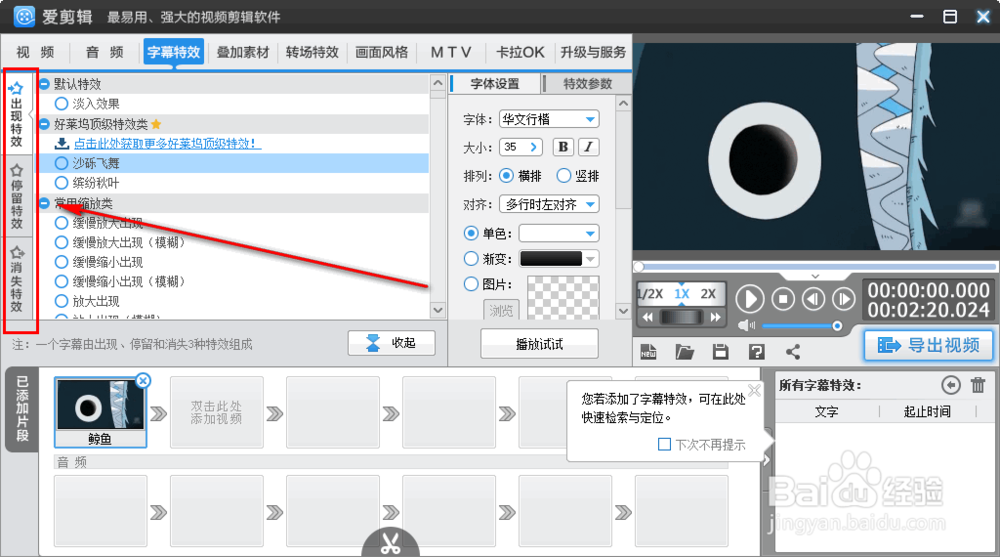Open help with the question mark icon

coord(756,352)
